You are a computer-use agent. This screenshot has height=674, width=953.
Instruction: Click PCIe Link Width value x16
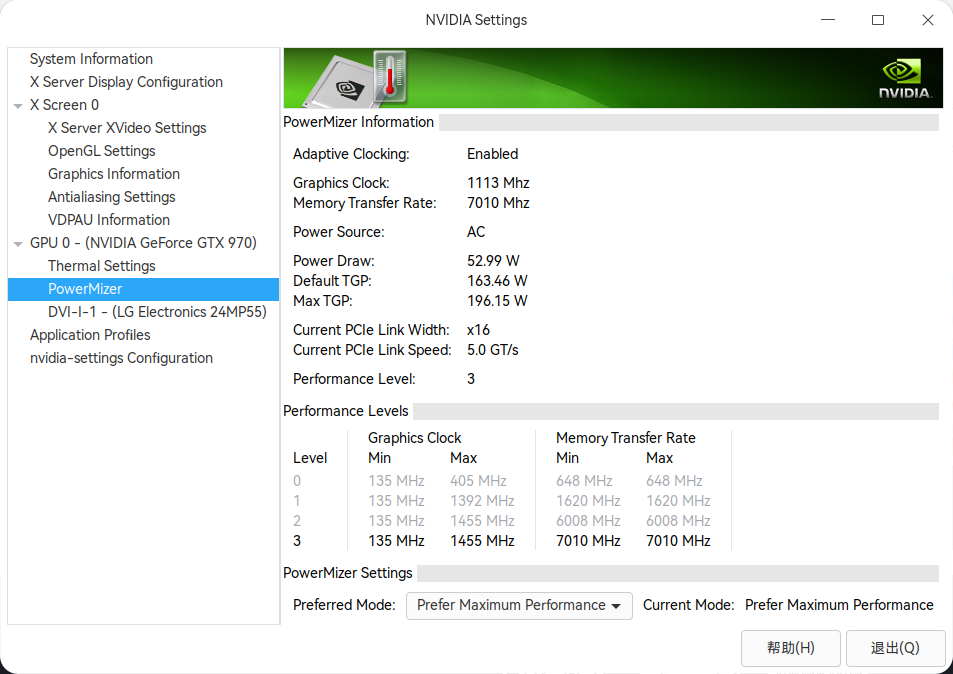pyautogui.click(x=478, y=331)
